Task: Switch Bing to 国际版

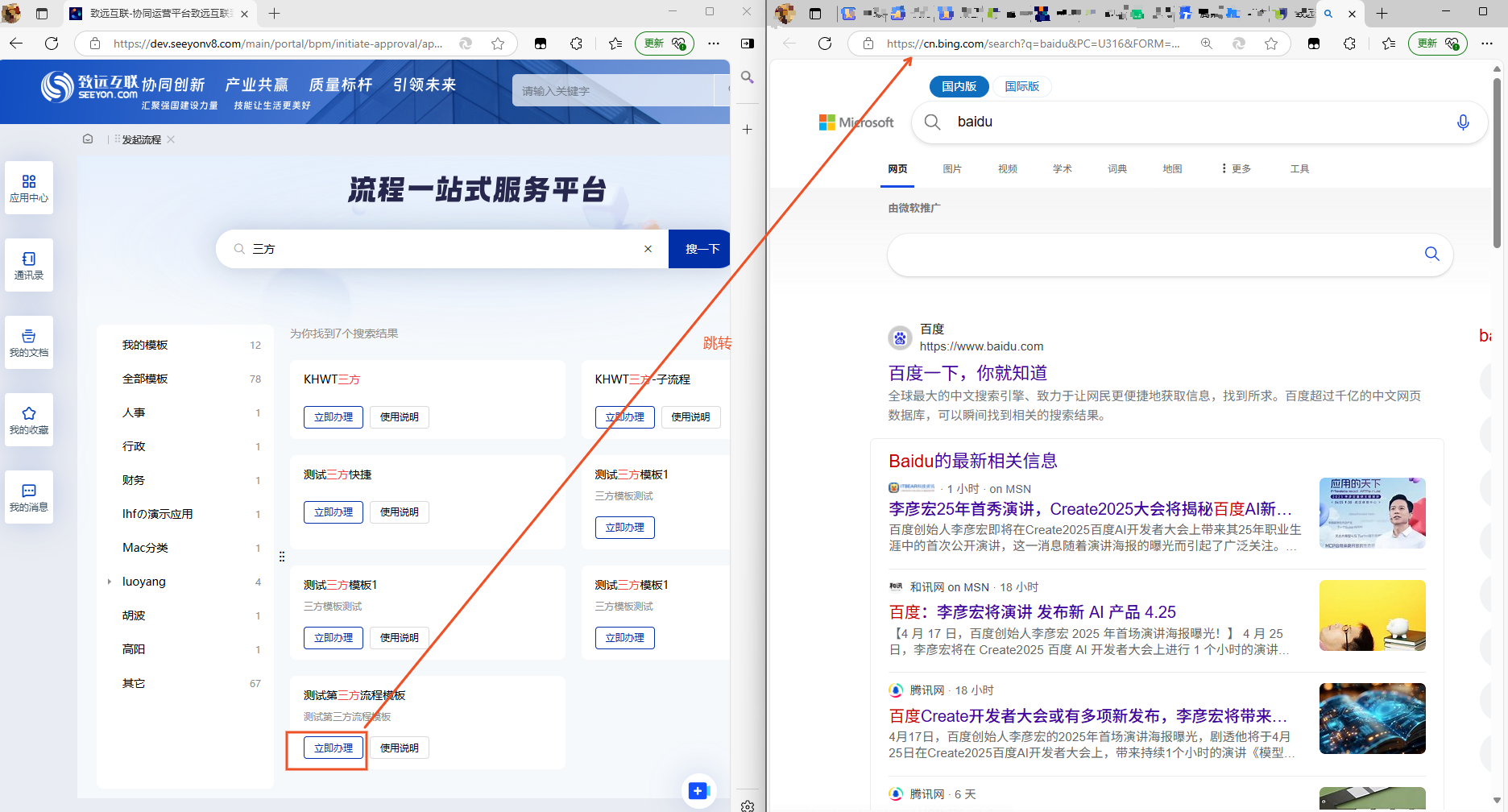Action: tap(1021, 86)
